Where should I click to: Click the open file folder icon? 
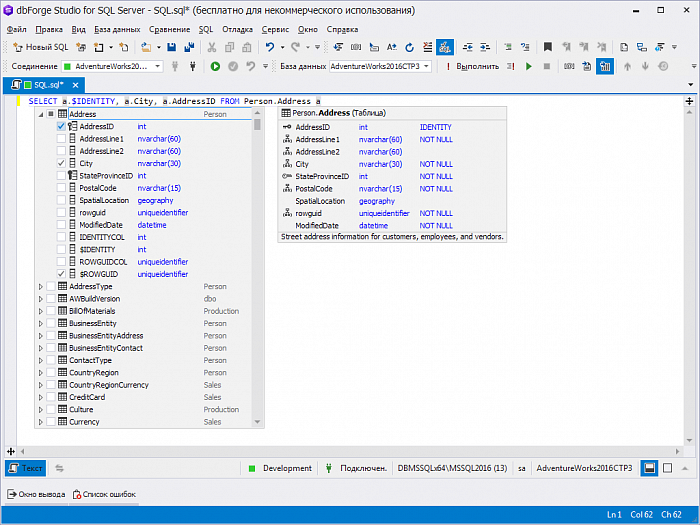146,47
